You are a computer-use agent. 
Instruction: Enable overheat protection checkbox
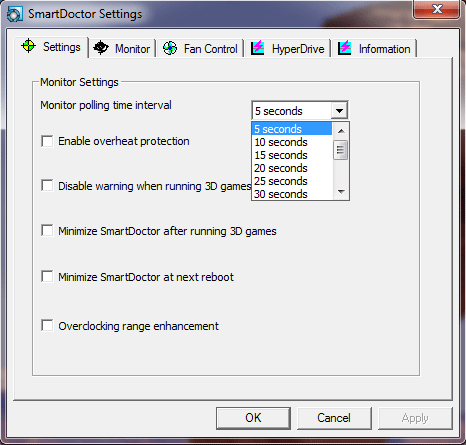[x=47, y=141]
